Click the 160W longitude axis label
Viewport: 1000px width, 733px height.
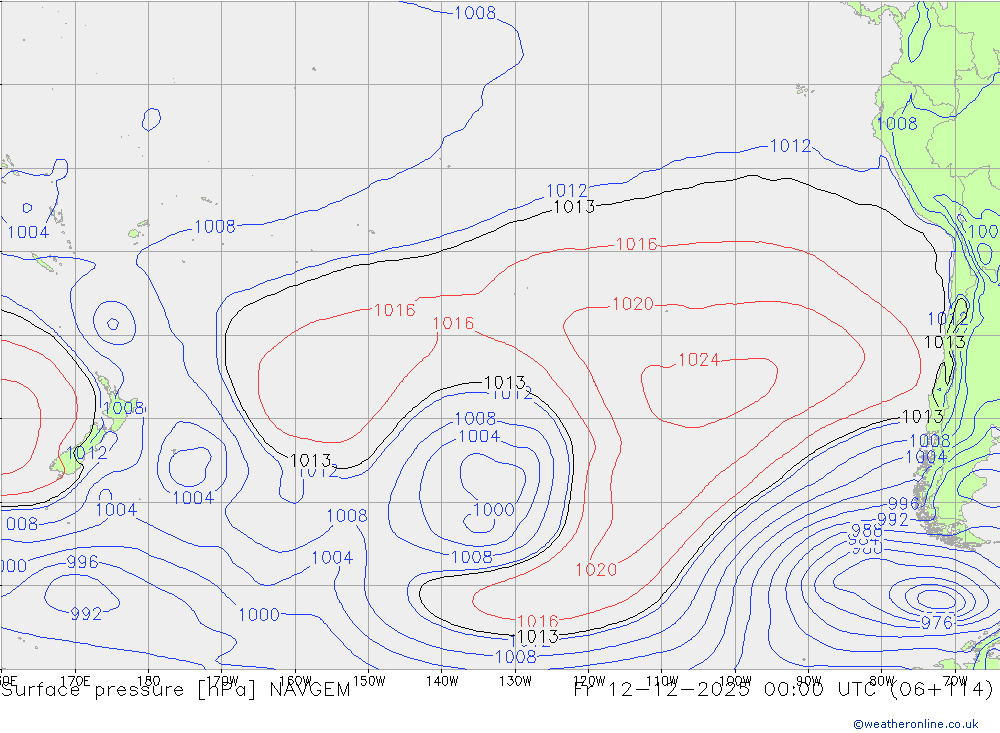click(x=295, y=681)
